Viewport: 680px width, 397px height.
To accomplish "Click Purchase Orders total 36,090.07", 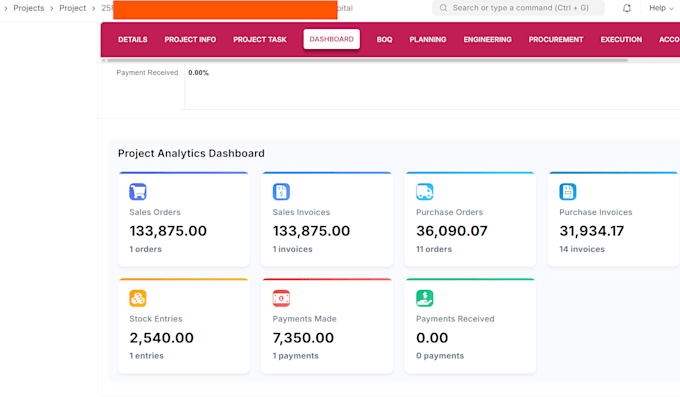I will click(451, 231).
